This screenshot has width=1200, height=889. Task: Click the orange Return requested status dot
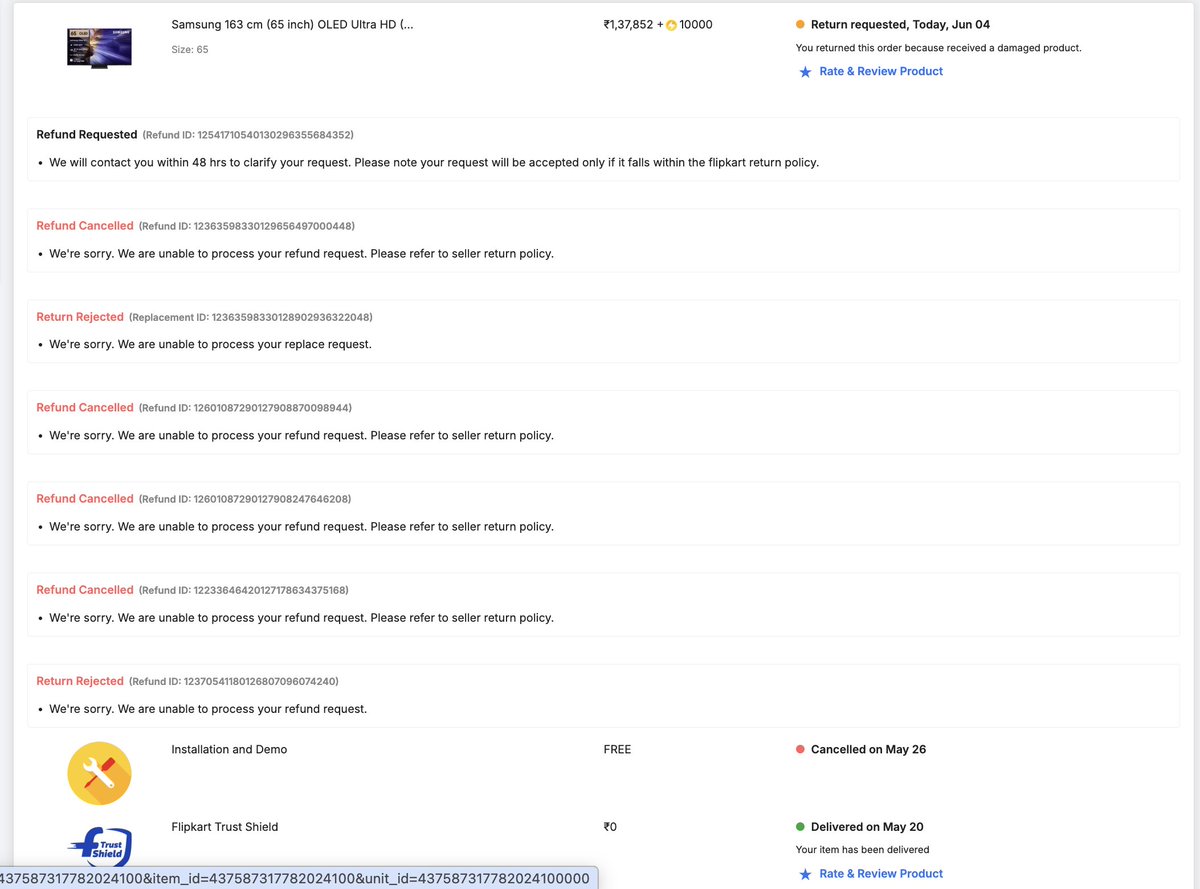click(800, 24)
